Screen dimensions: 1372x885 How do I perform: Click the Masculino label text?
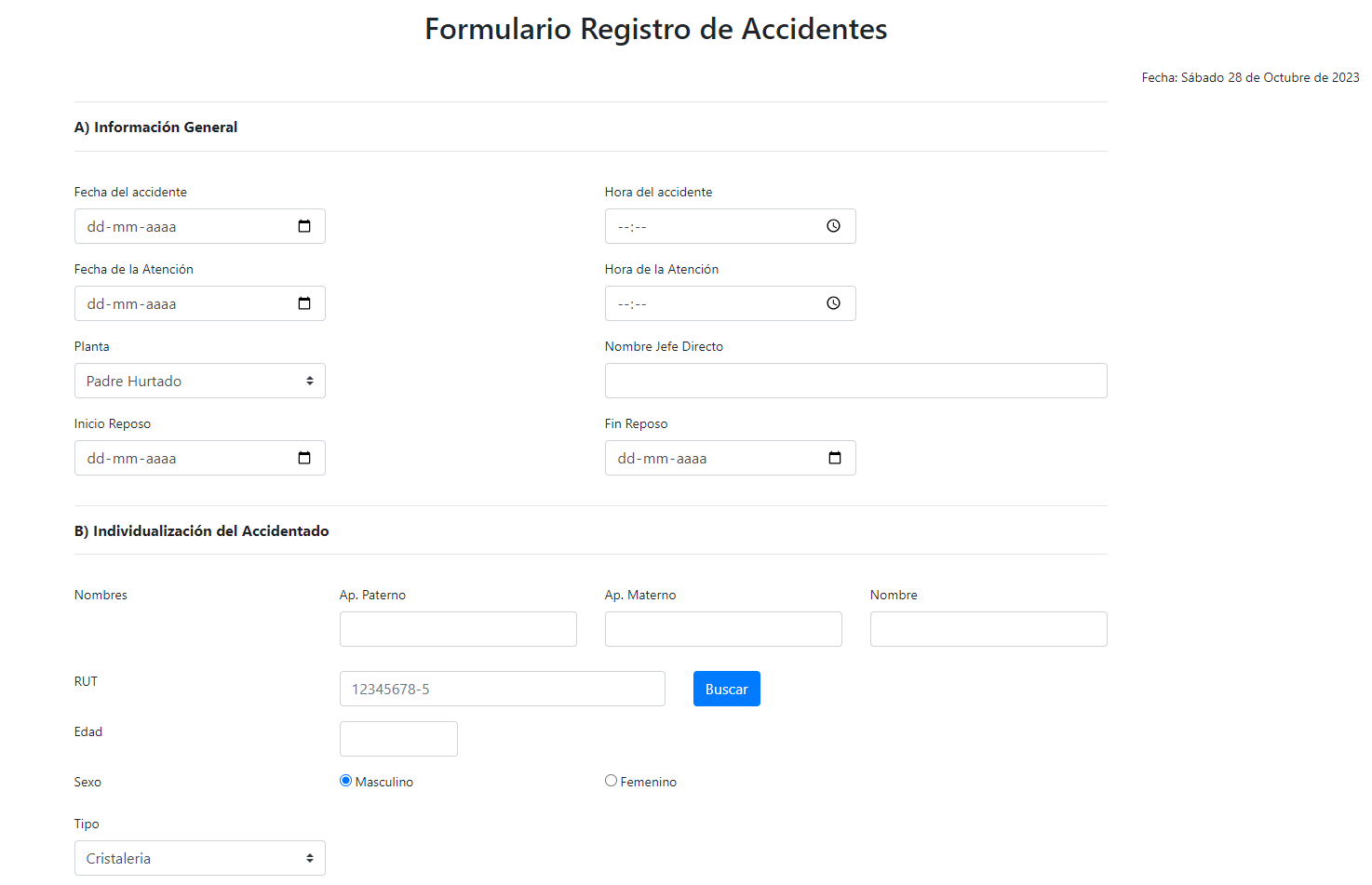pos(384,782)
